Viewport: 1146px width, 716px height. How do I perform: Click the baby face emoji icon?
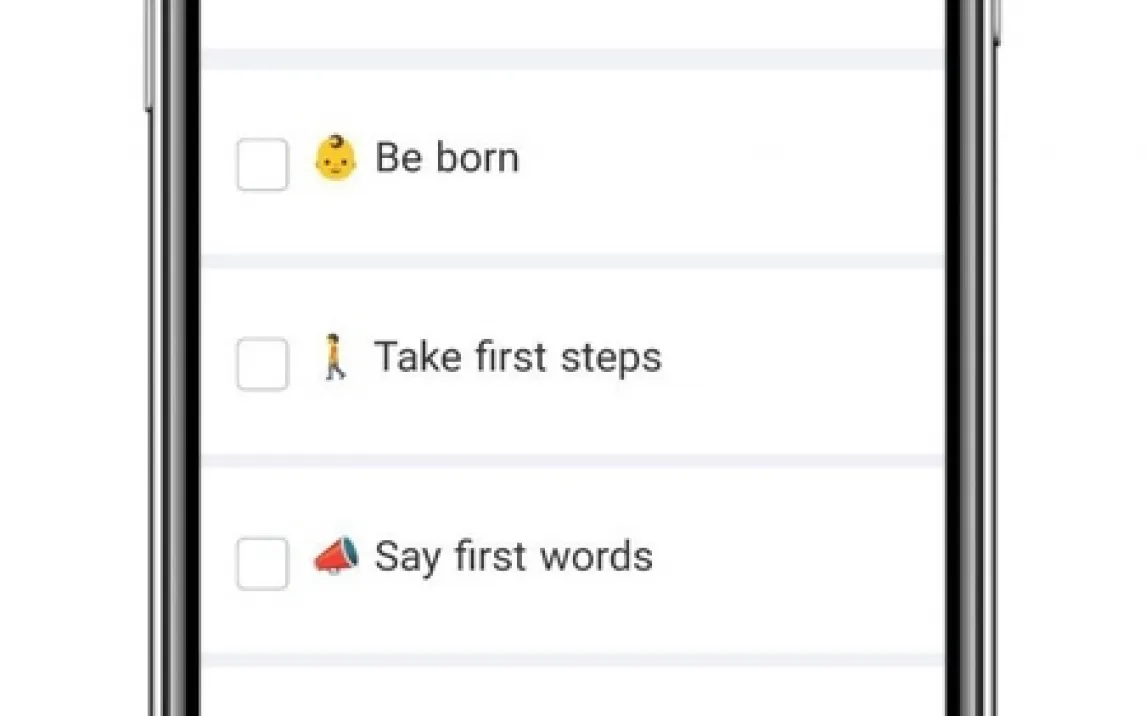point(334,159)
